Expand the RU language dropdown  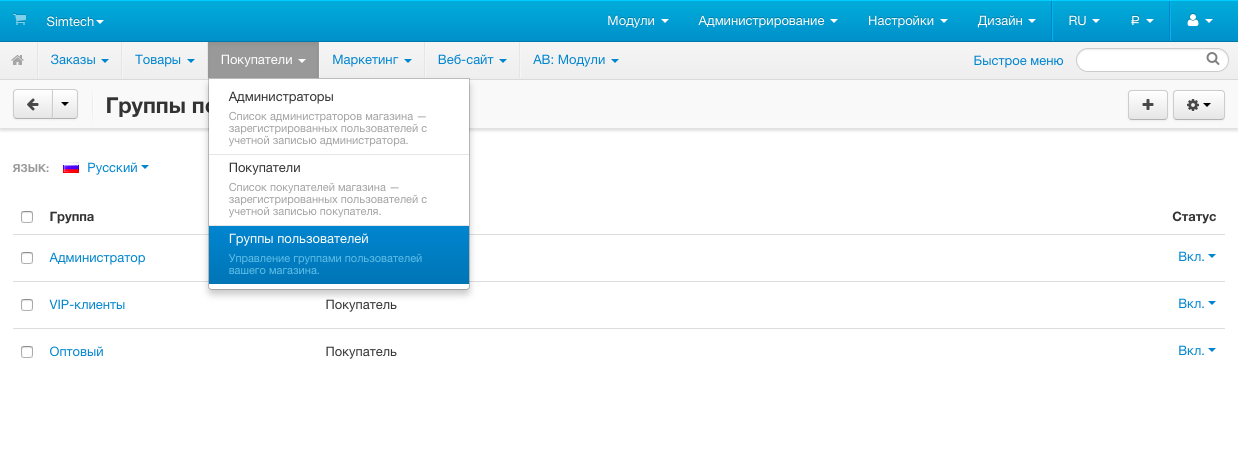point(1084,20)
